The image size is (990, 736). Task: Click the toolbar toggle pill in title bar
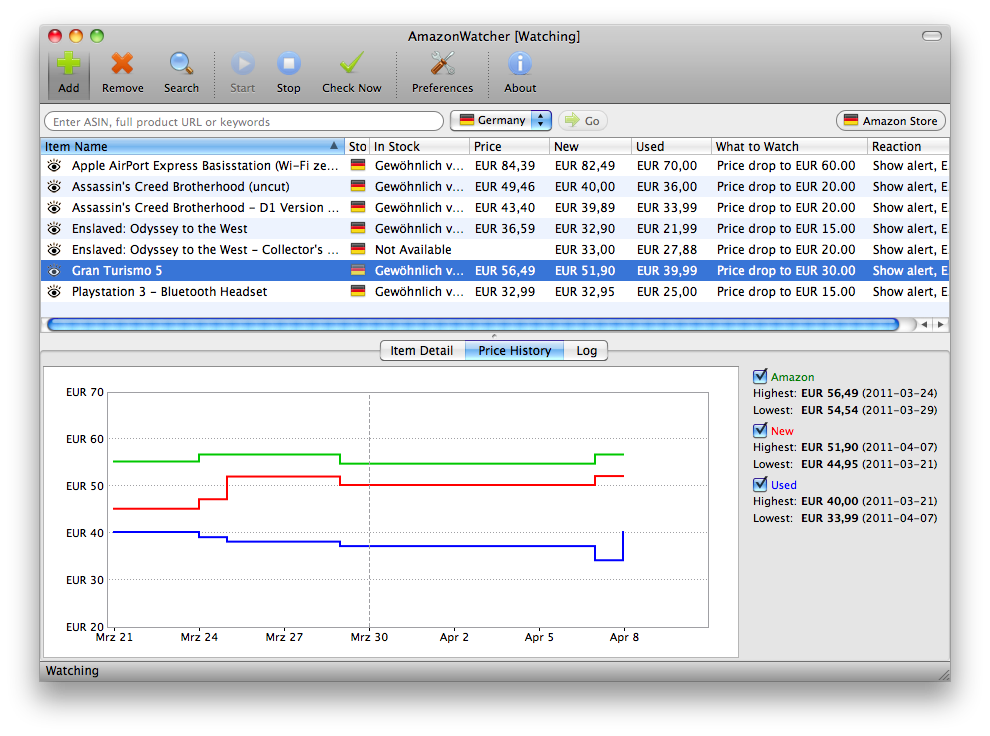pos(931,36)
